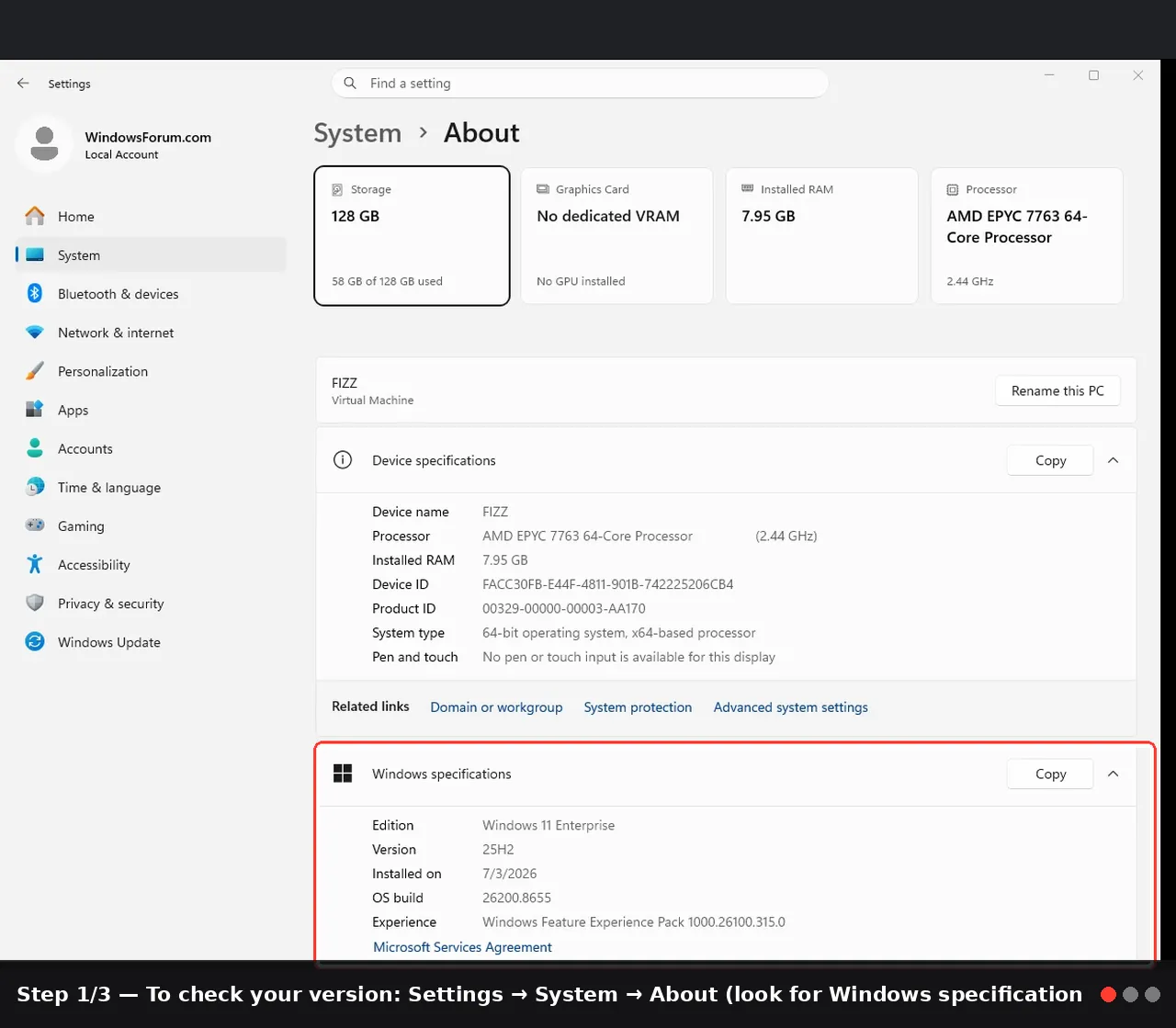This screenshot has width=1176, height=1028.
Task: Open Accessibility settings page
Action: pyautogui.click(x=151, y=564)
